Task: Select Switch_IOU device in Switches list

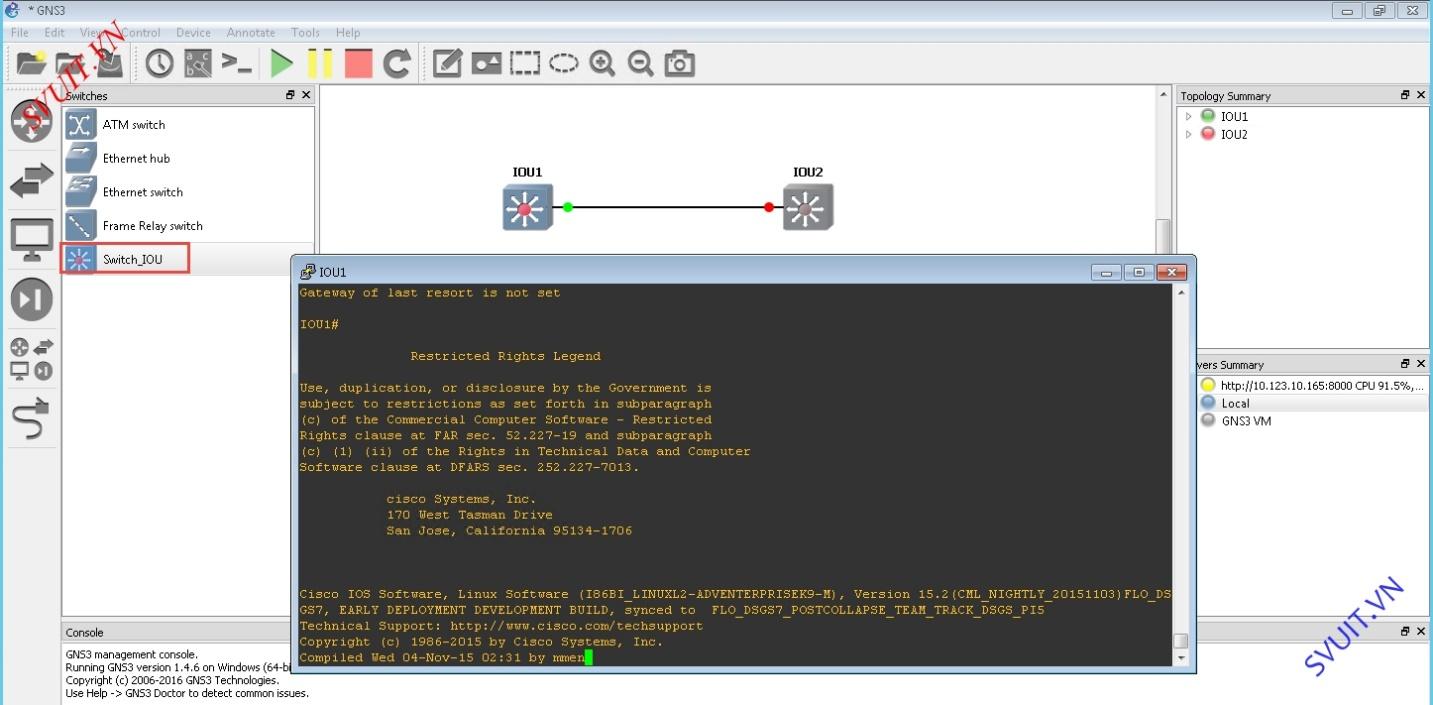Action: pyautogui.click(x=187, y=260)
